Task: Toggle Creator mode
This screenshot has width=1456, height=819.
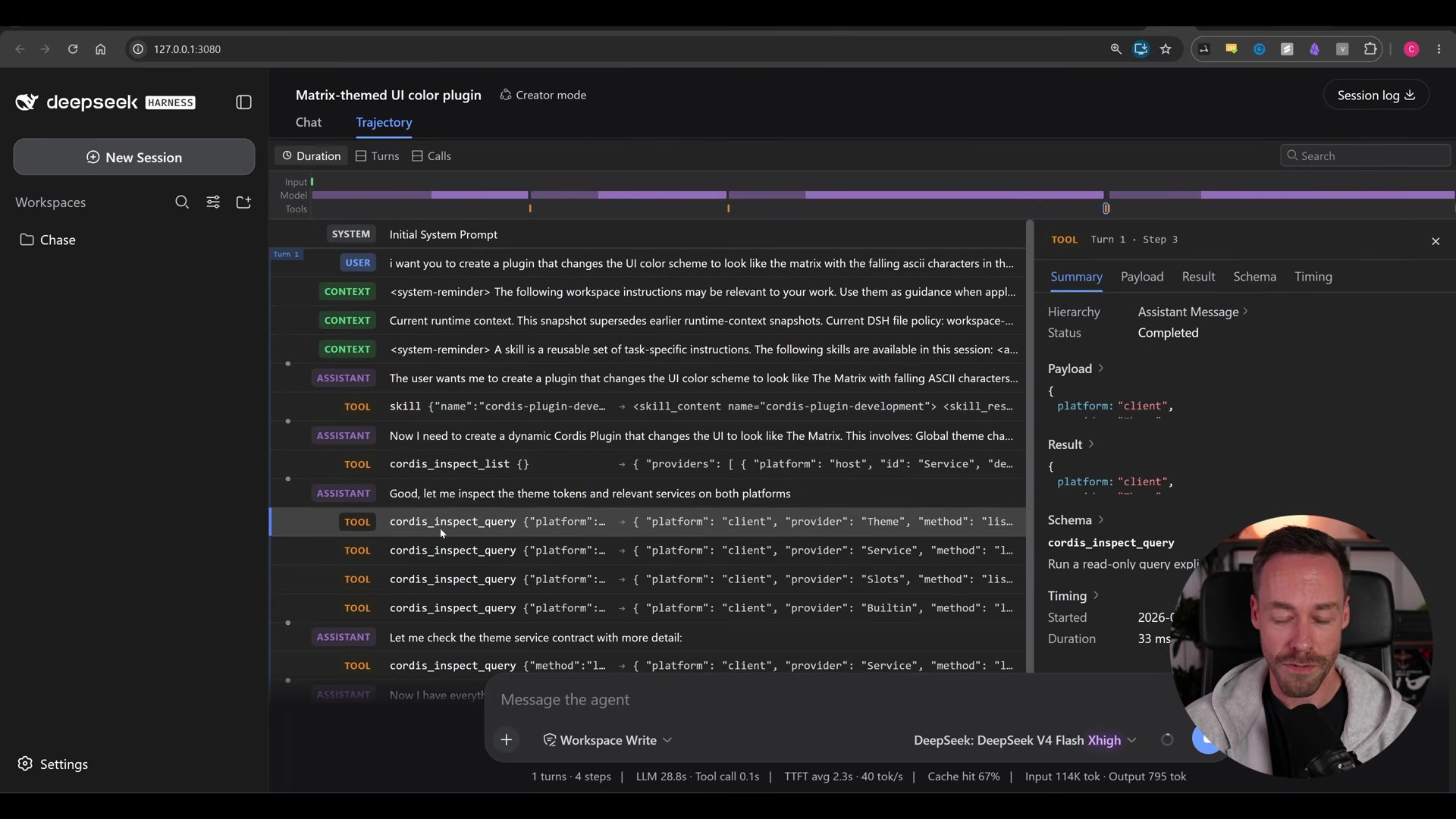Action: coord(543,95)
